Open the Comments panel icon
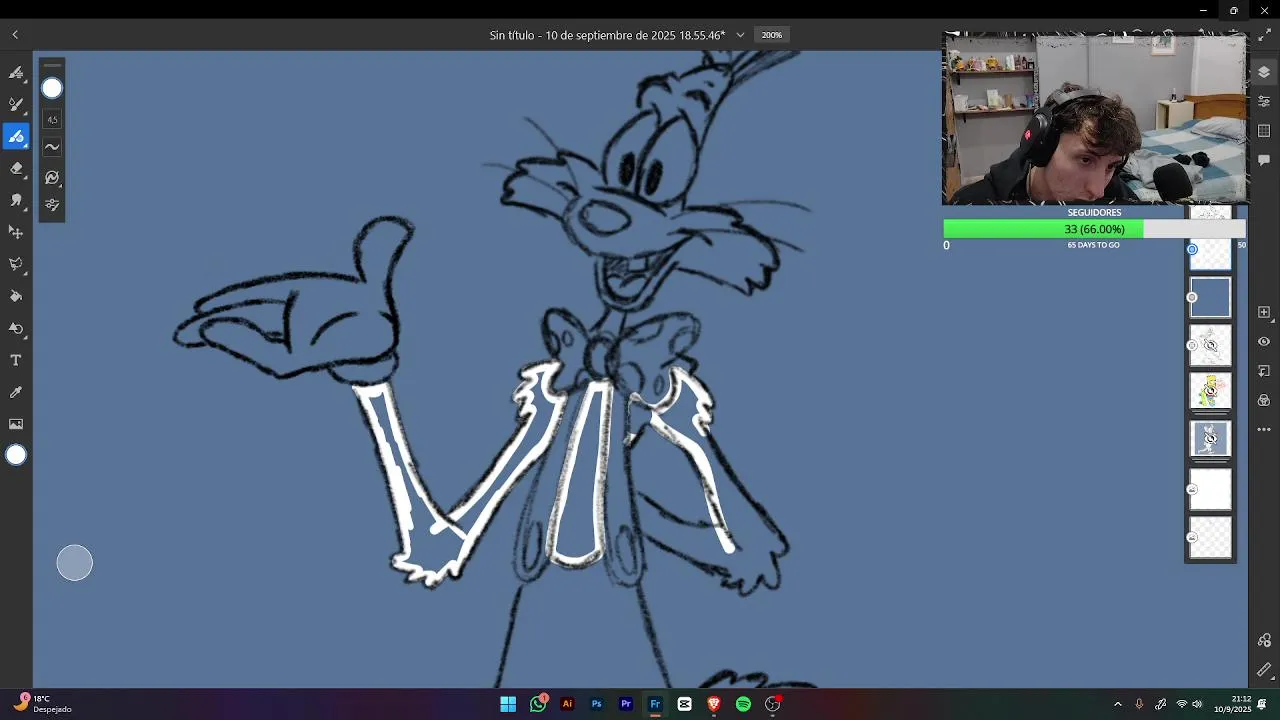Viewport: 1280px width, 720px height. [x=1264, y=160]
